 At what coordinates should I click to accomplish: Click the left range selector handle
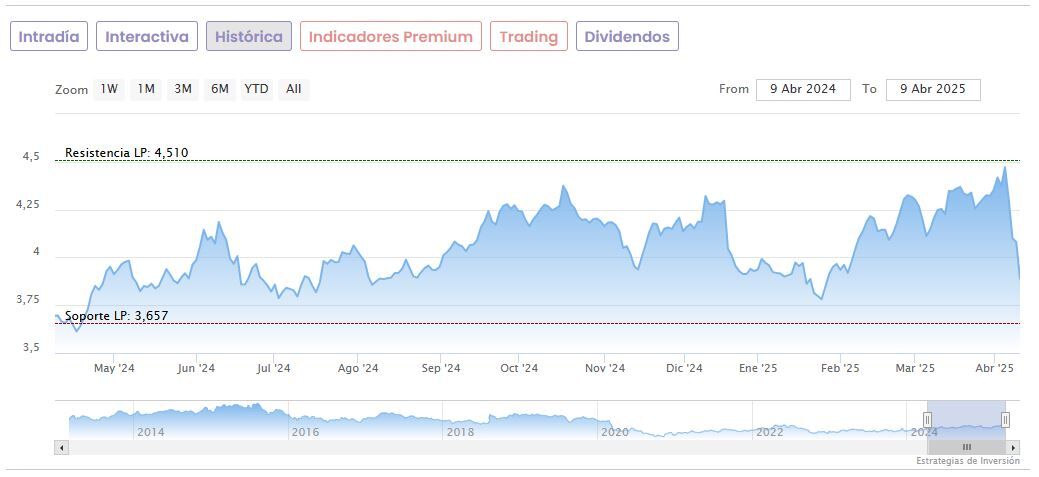point(927,420)
